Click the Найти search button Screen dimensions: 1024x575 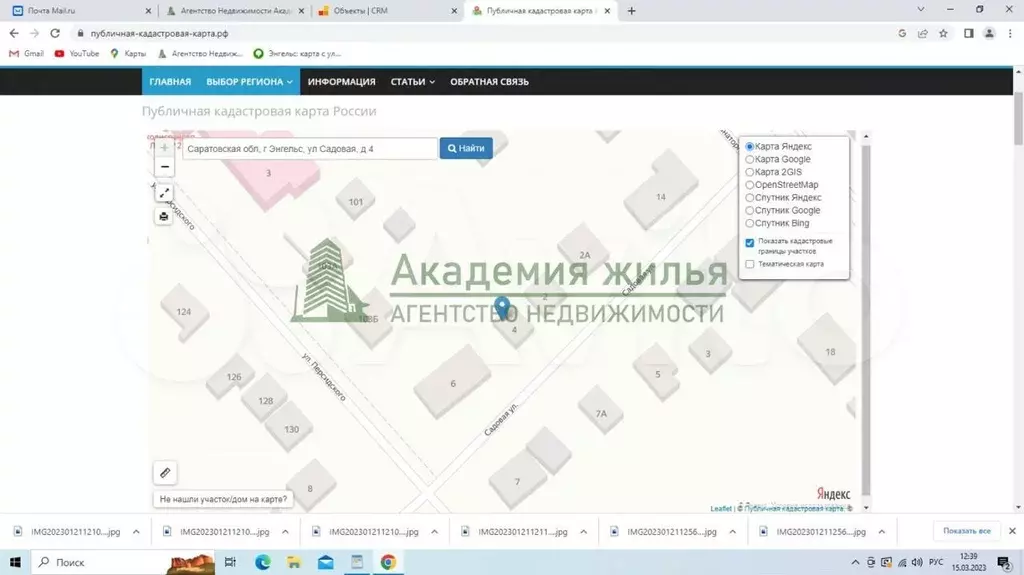pyautogui.click(x=466, y=148)
